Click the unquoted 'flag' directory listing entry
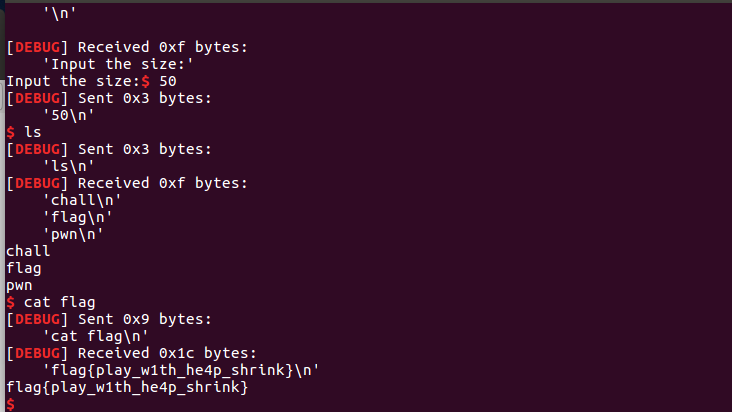 click(24, 268)
